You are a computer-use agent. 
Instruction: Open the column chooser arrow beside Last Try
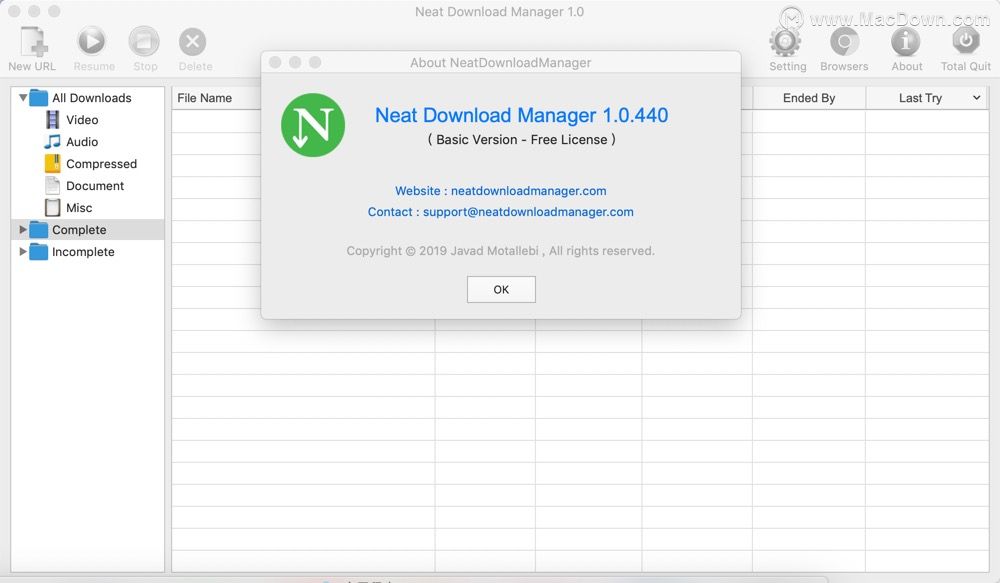[x=976, y=98]
